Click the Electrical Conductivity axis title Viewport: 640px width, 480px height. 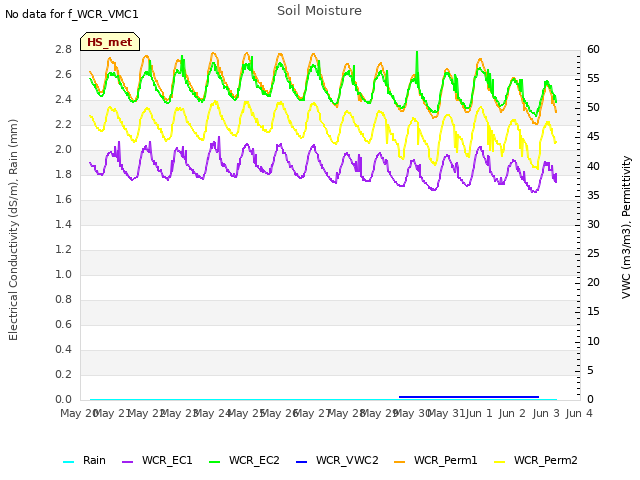click(x=13, y=230)
